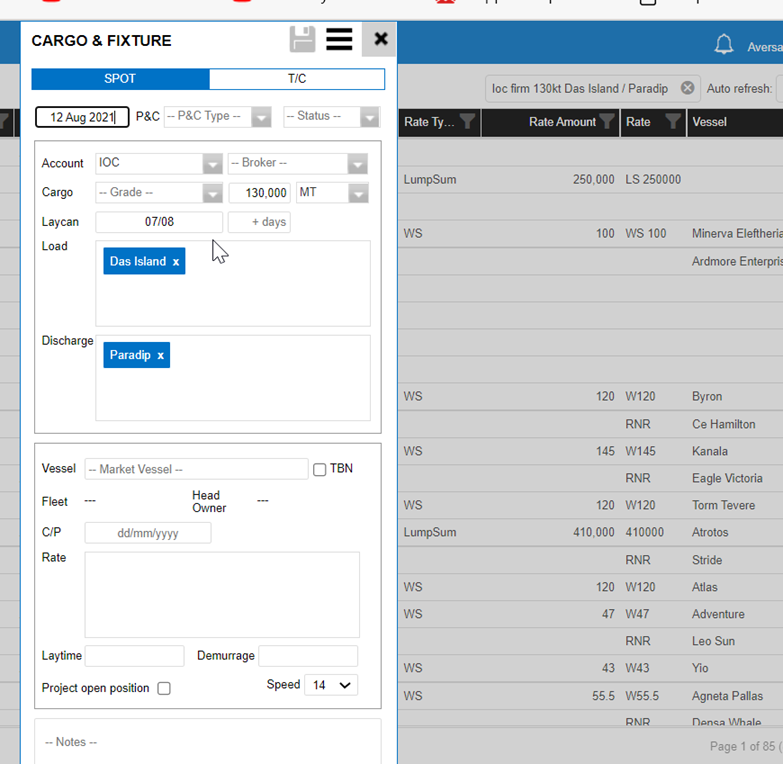The image size is (783, 764).
Task: Change the Speed dropdown value
Action: click(x=330, y=685)
